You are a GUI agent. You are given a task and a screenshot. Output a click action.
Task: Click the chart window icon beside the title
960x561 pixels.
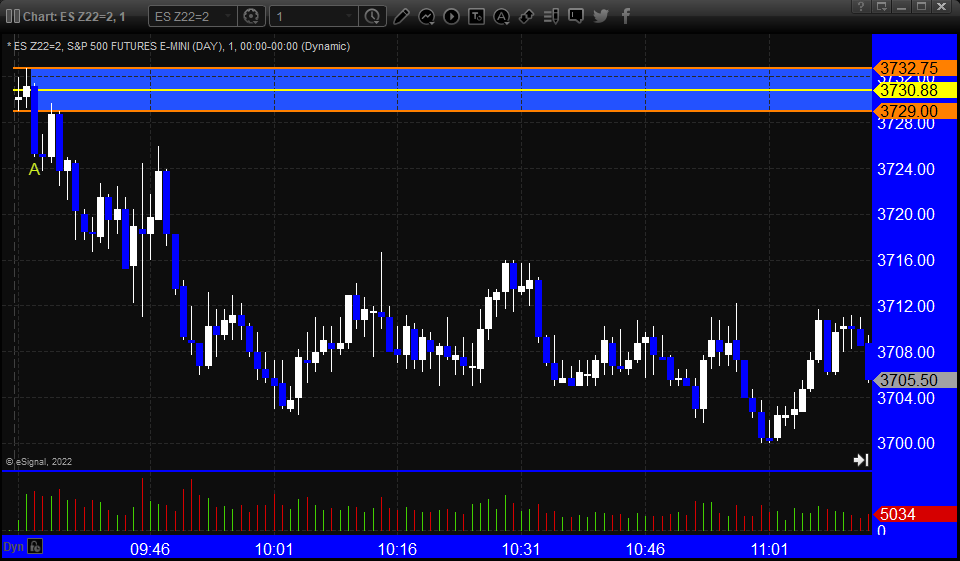point(12,16)
